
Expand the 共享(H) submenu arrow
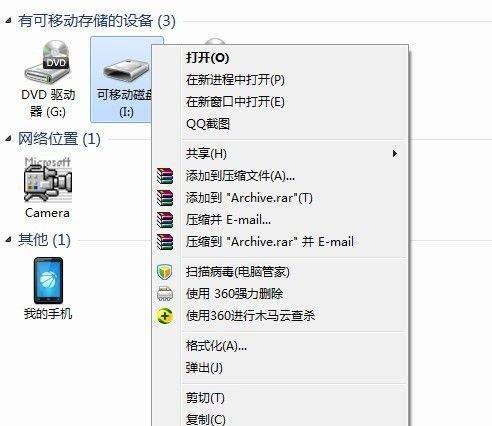[x=395, y=154]
